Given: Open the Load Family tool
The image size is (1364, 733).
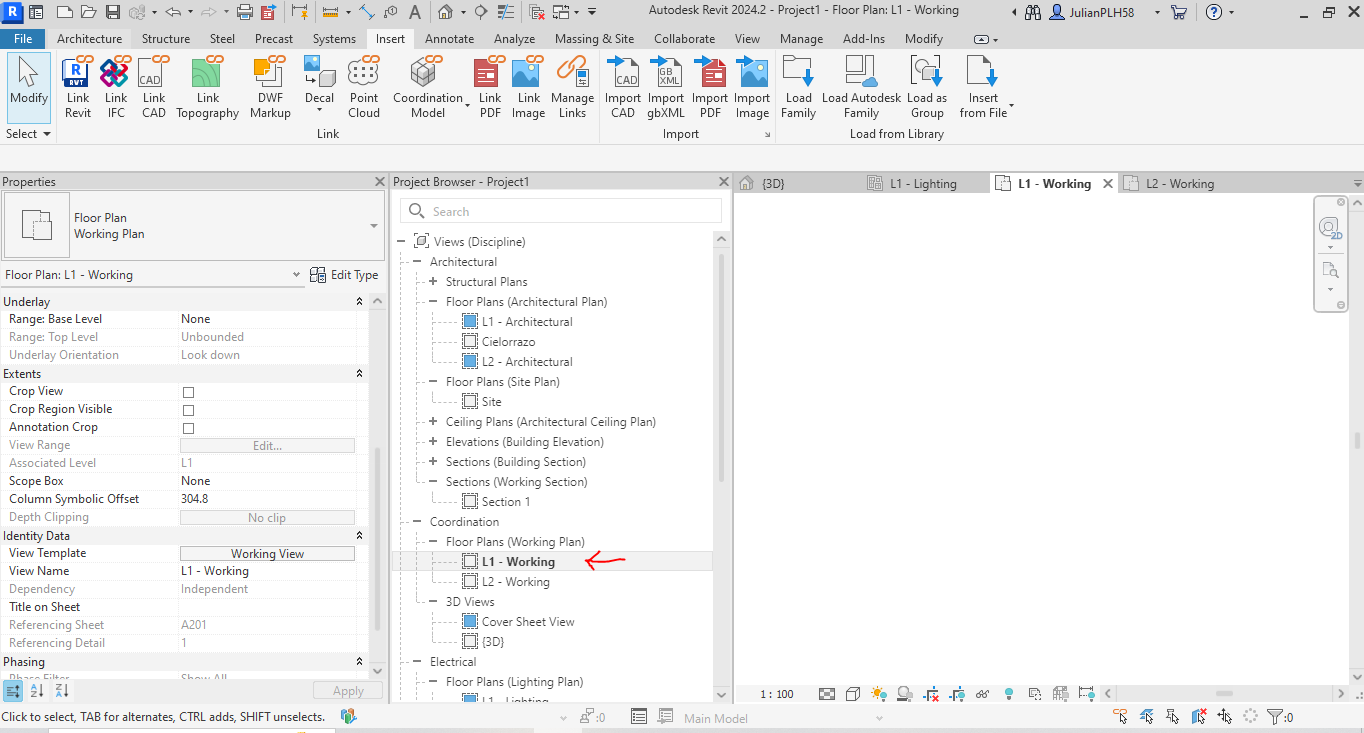Looking at the screenshot, I should pyautogui.click(x=799, y=88).
